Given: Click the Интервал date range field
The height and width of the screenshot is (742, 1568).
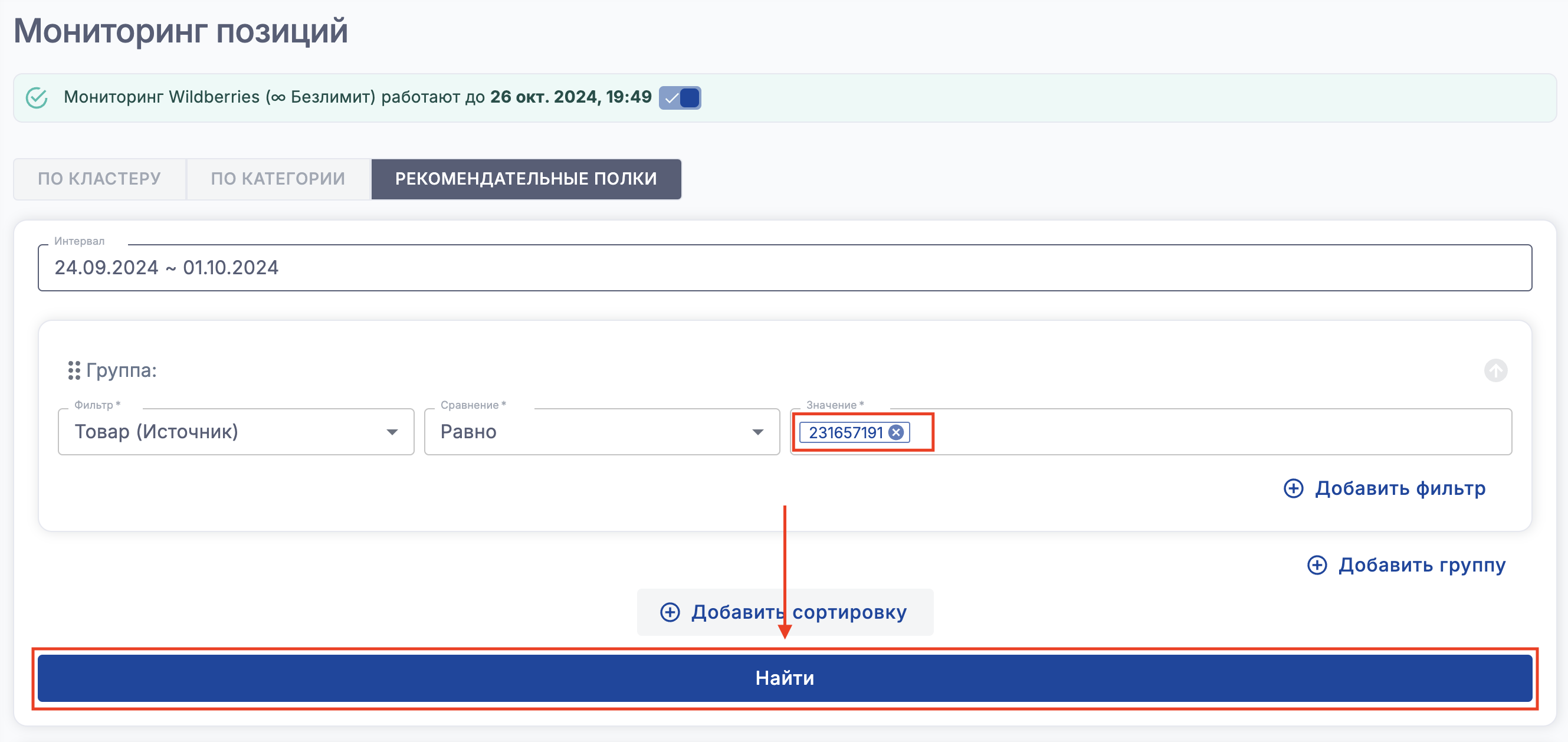Looking at the screenshot, I should [x=784, y=268].
